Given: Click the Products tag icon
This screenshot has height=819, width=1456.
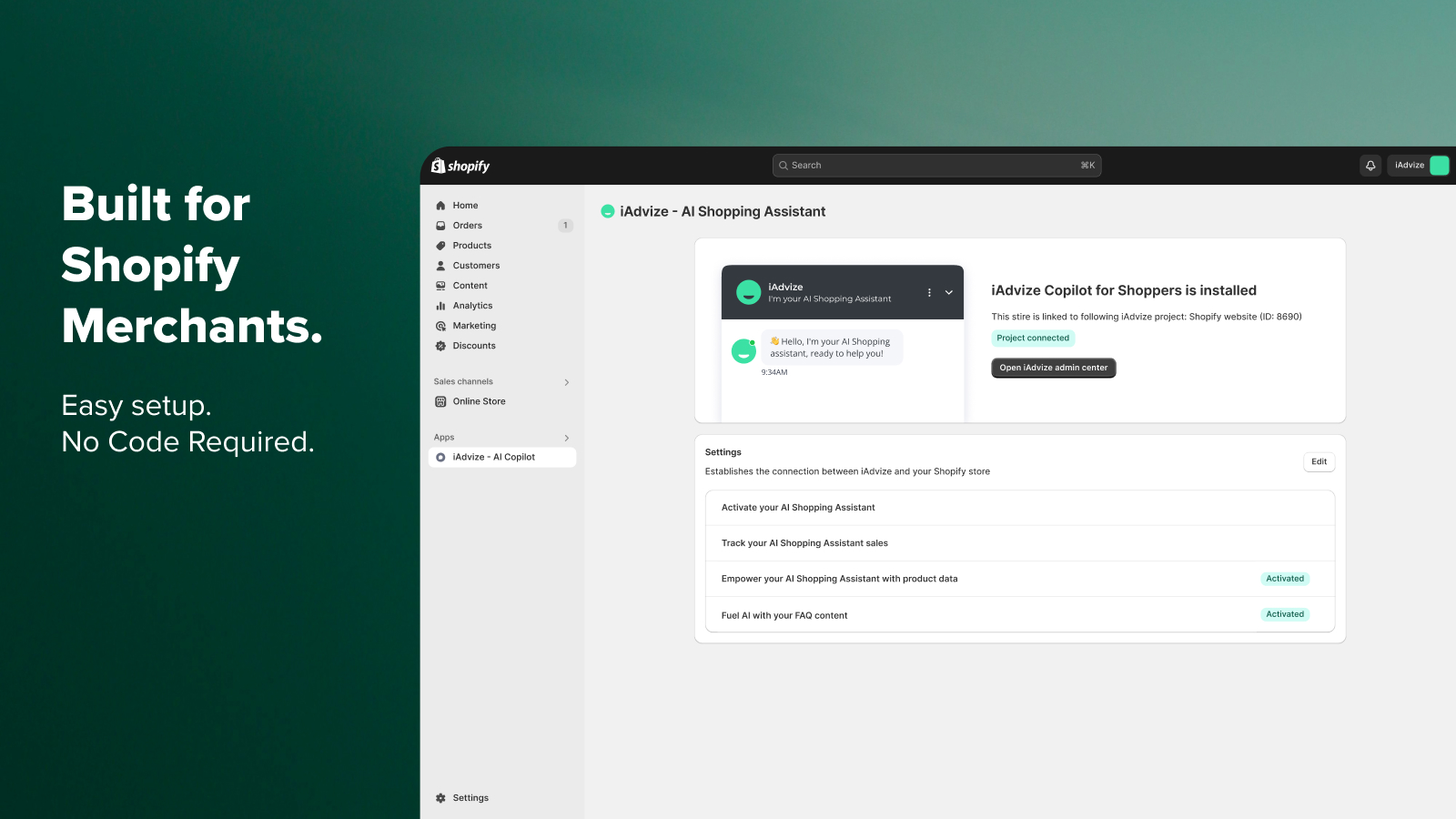Looking at the screenshot, I should coord(440,246).
